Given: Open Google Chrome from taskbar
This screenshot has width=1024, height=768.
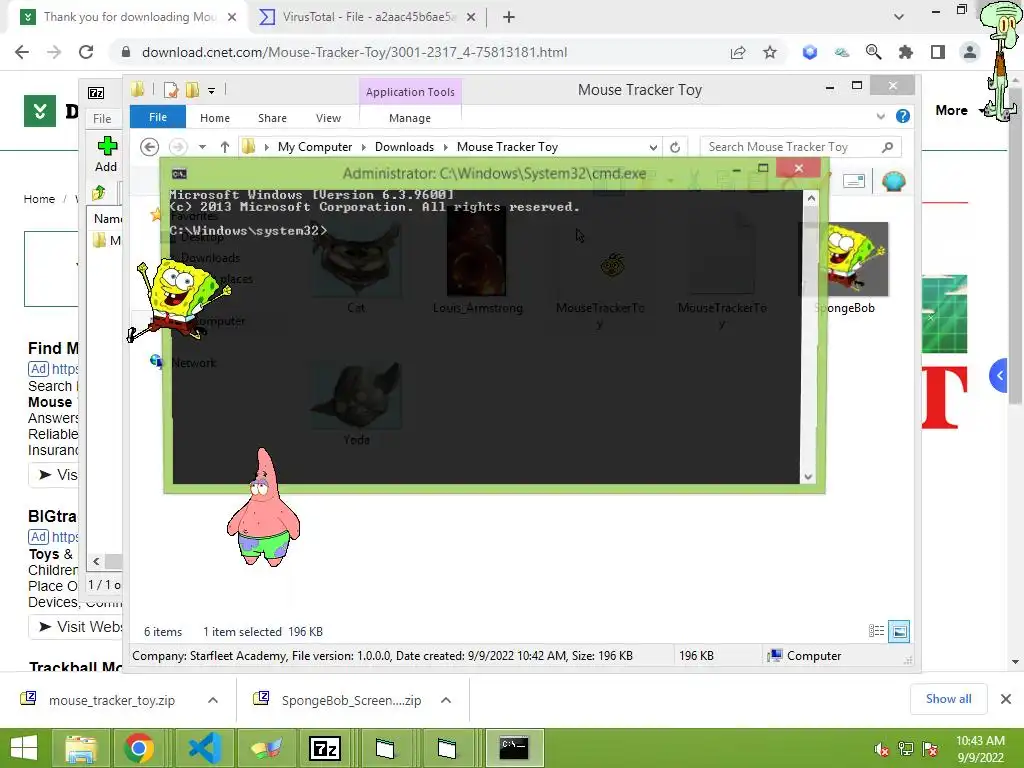Looking at the screenshot, I should [138, 748].
